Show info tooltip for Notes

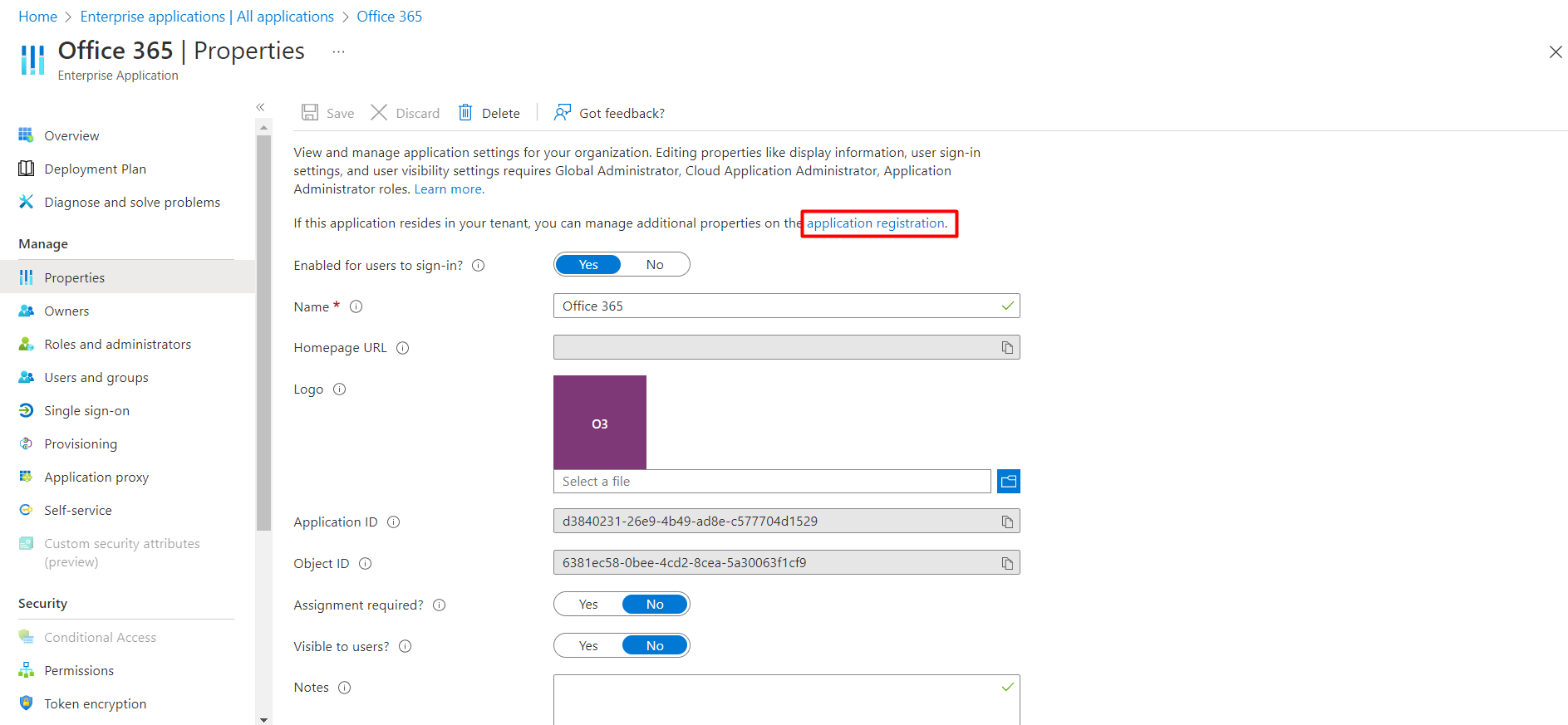[345, 688]
